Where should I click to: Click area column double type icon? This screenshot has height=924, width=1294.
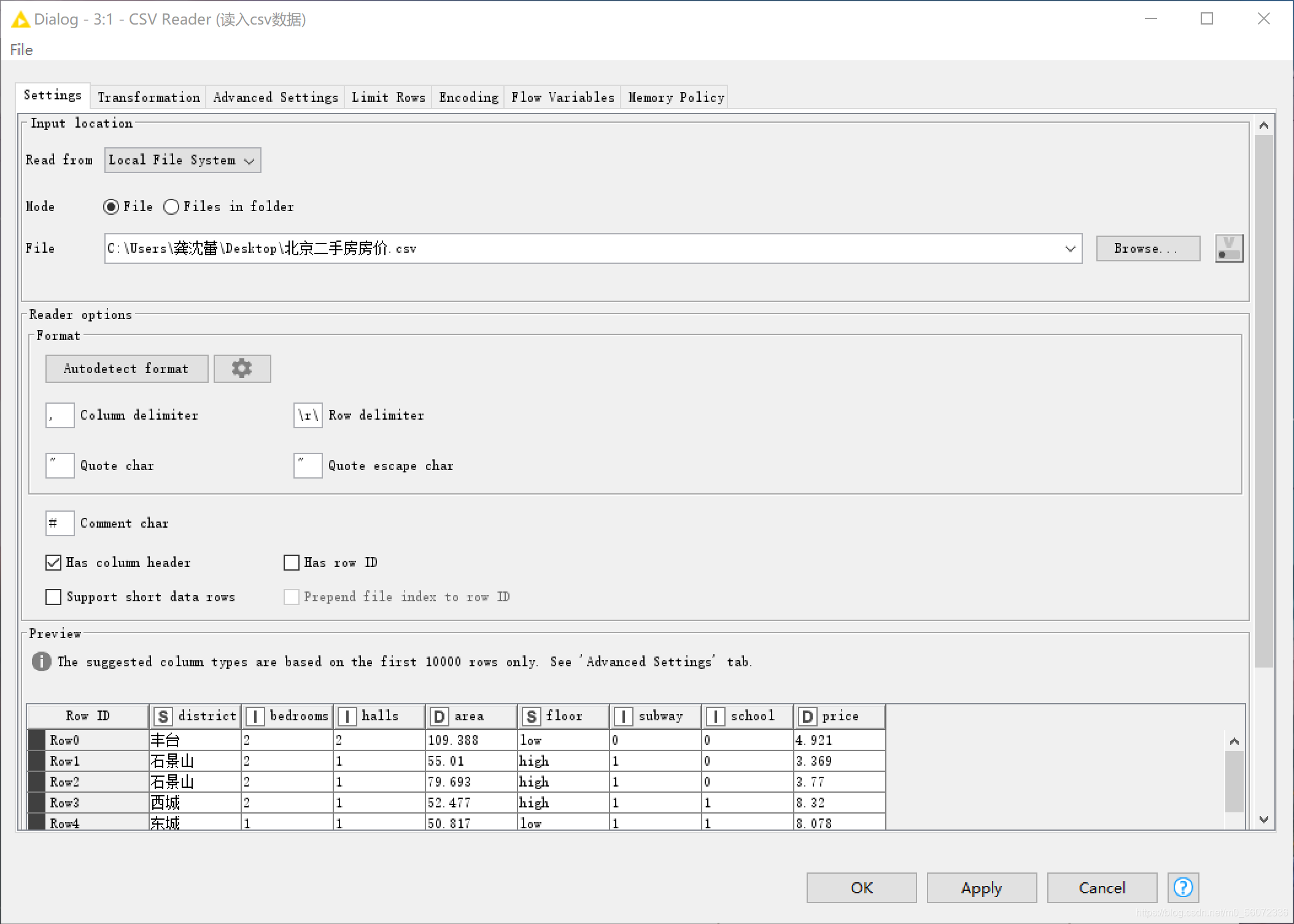pos(439,716)
